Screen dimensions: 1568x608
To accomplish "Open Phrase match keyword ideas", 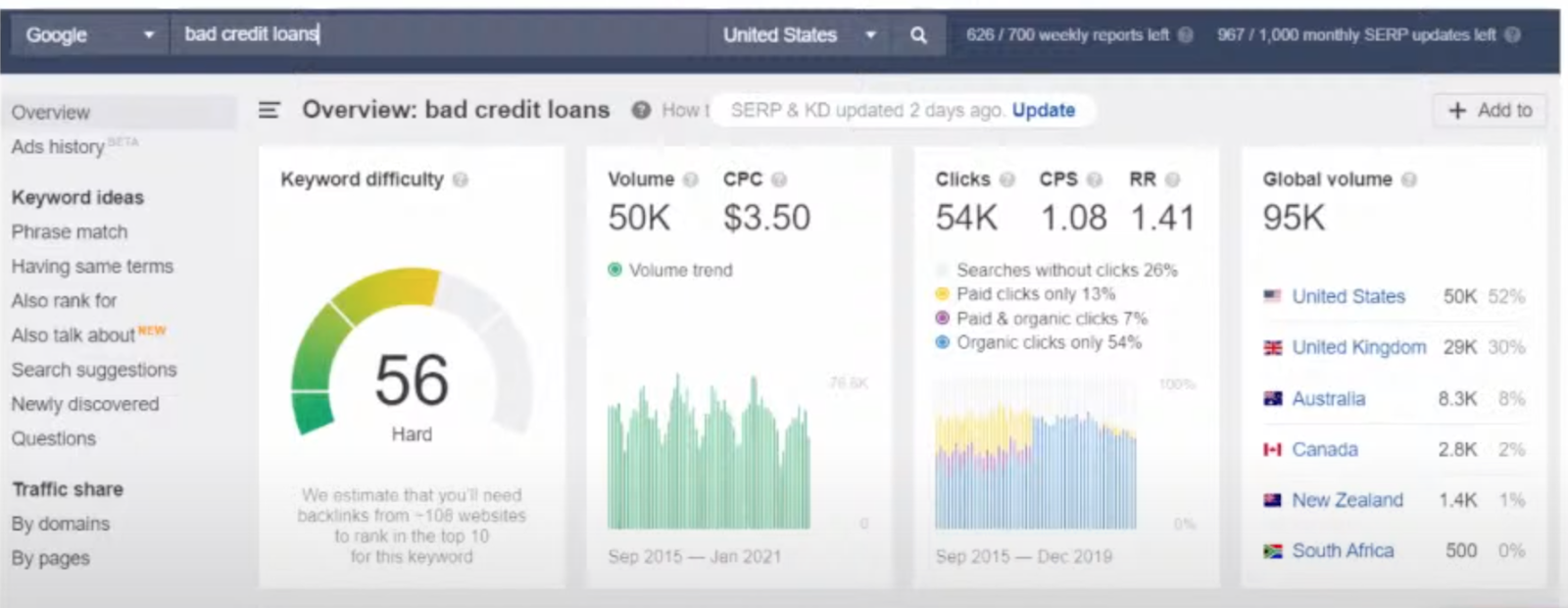I will point(70,232).
